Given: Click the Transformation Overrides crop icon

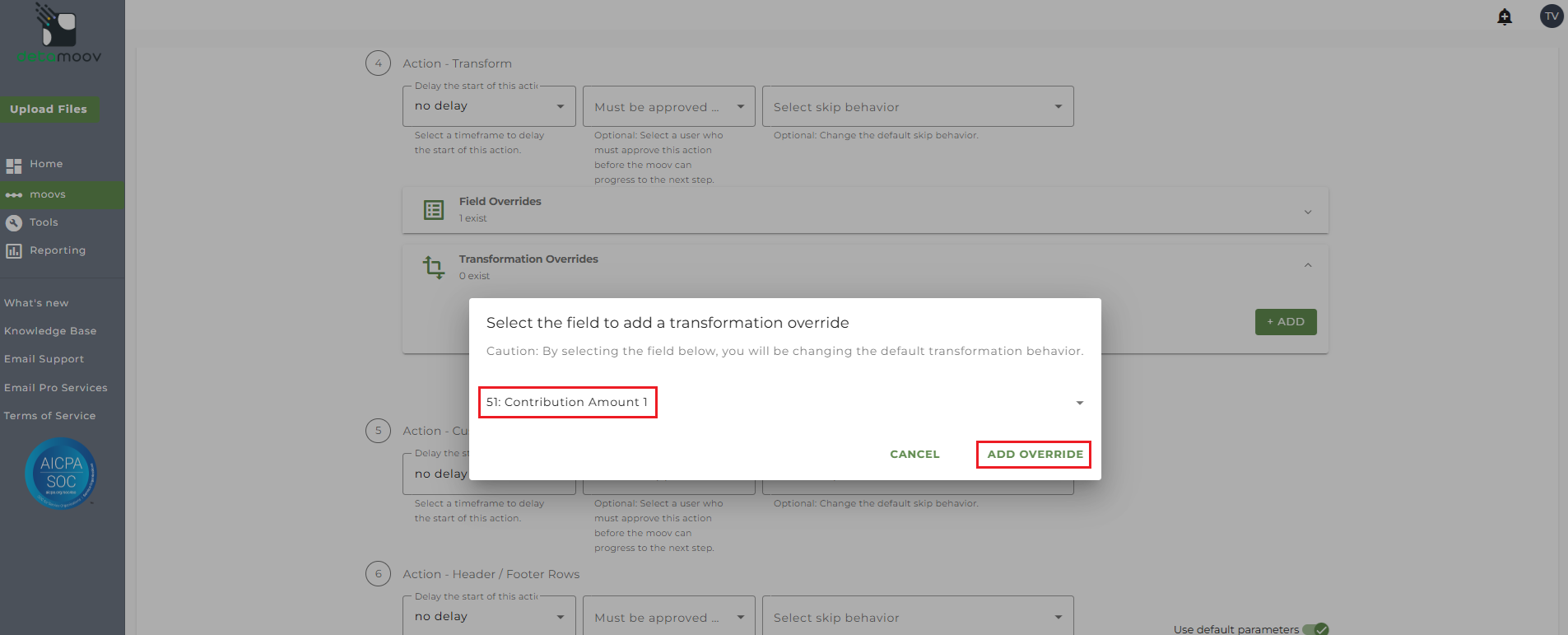Looking at the screenshot, I should [x=434, y=267].
